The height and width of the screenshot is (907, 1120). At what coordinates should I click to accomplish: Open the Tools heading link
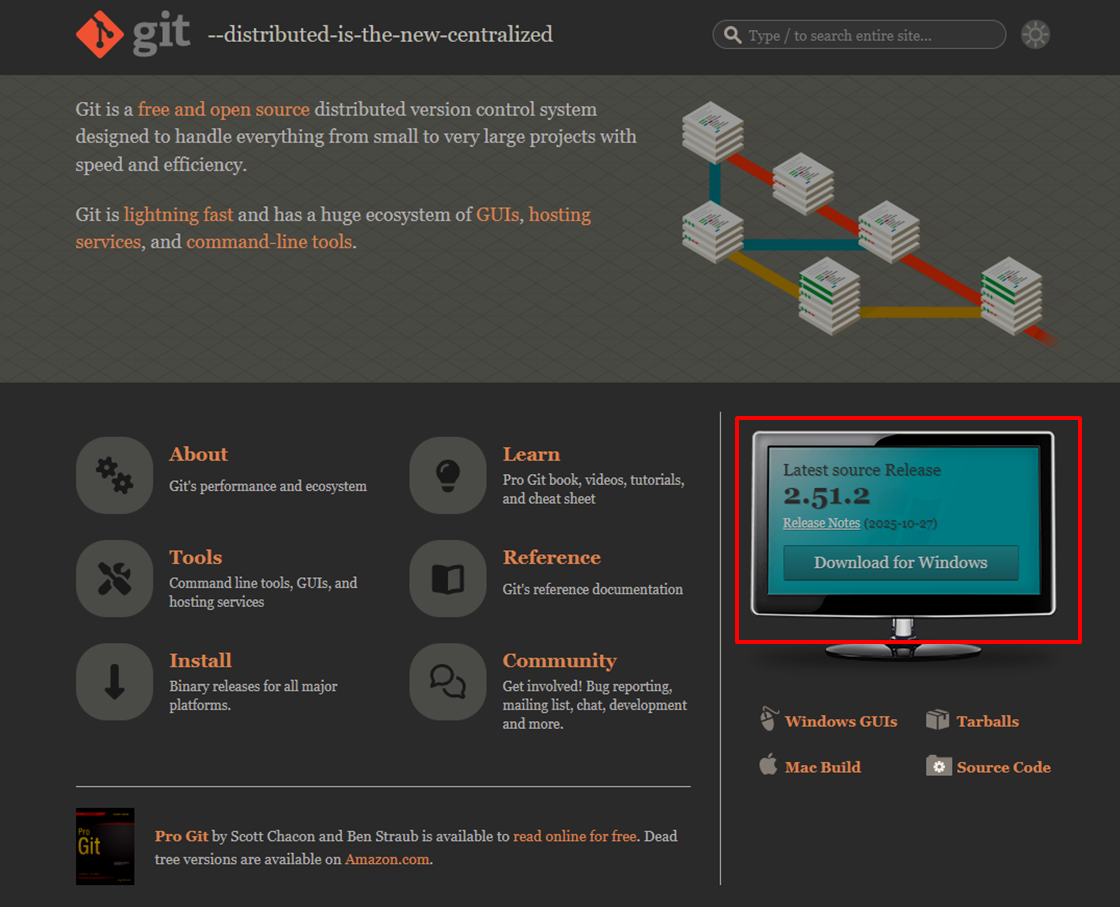(x=196, y=557)
